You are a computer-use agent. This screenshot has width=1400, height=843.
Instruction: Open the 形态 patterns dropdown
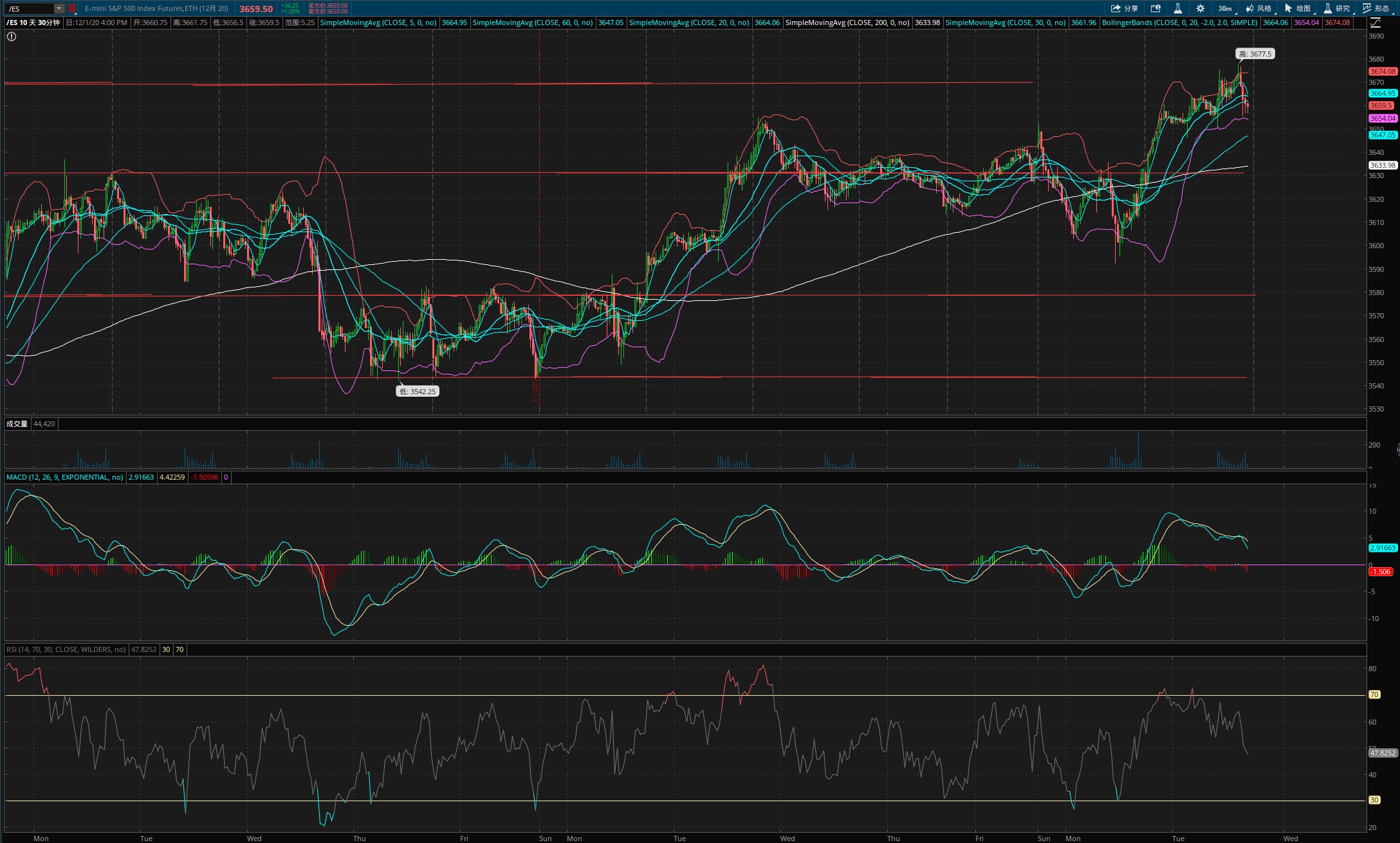pos(1376,8)
